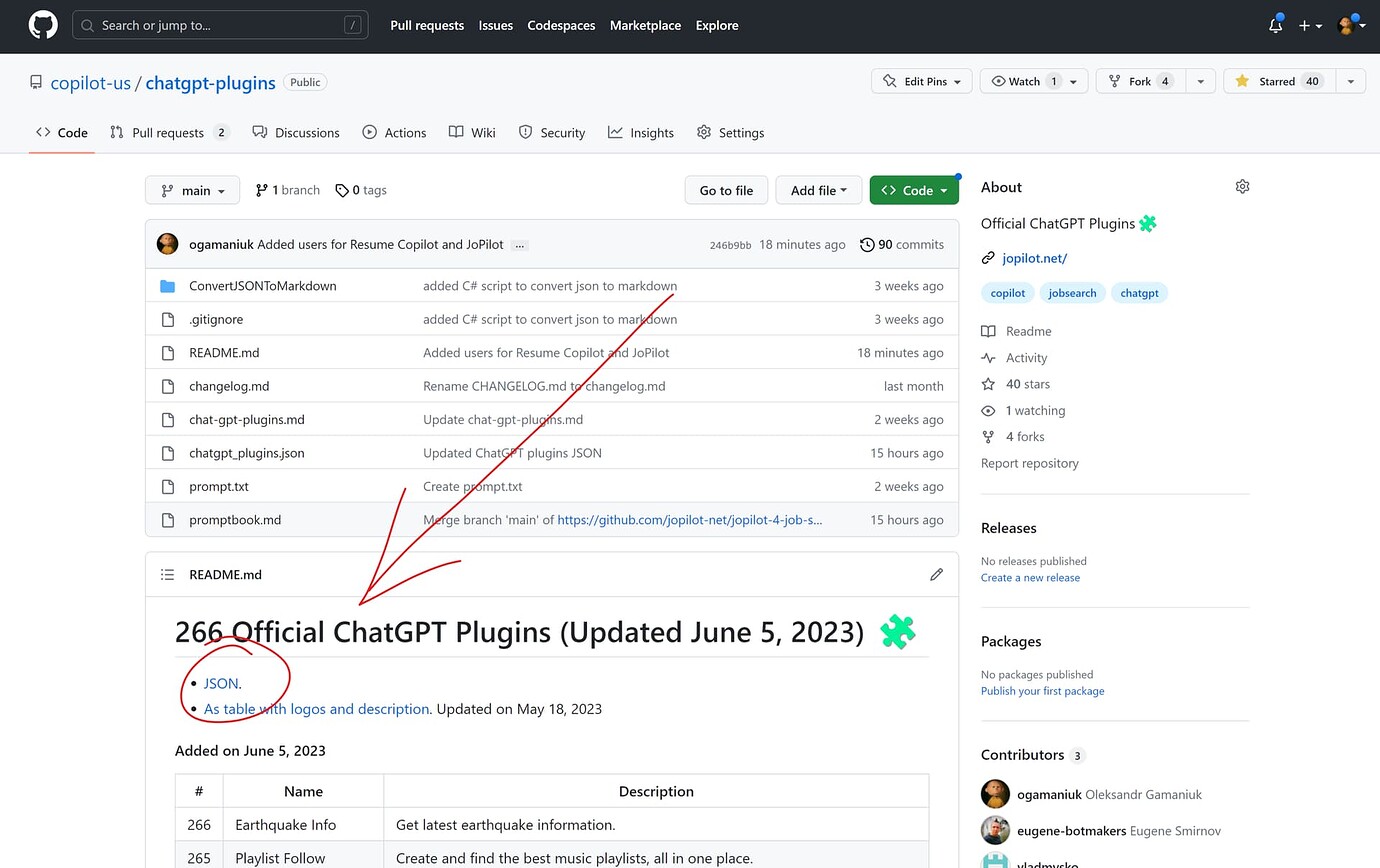
Task: Open the Wiki tab book icon
Action: (x=457, y=131)
